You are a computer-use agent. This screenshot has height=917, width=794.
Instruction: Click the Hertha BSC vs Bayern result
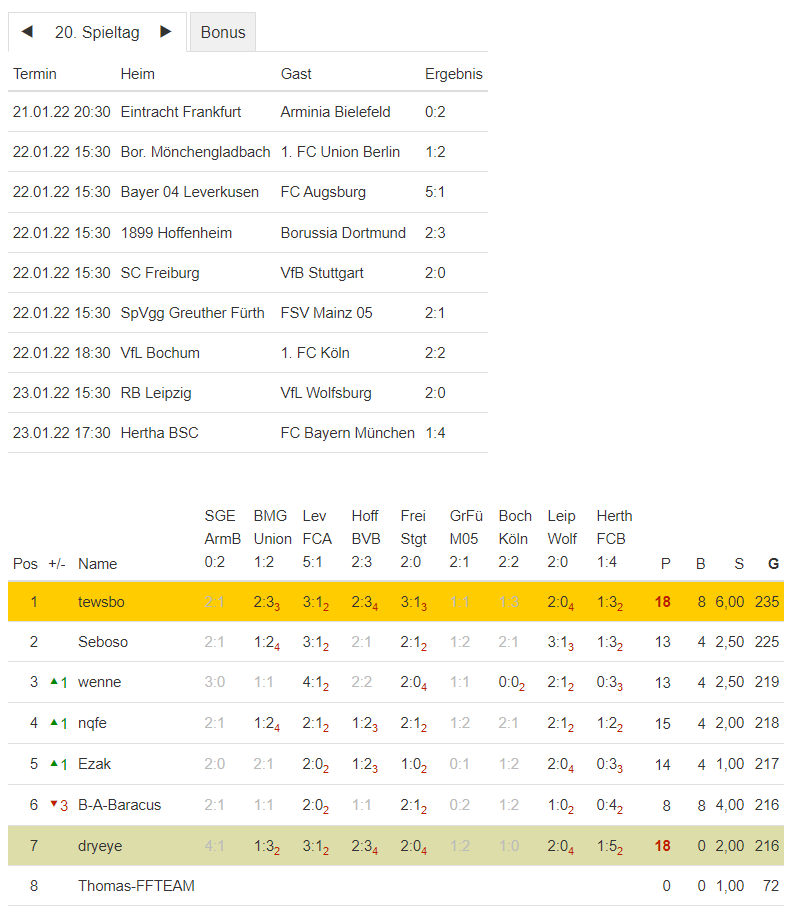pyautogui.click(x=436, y=433)
